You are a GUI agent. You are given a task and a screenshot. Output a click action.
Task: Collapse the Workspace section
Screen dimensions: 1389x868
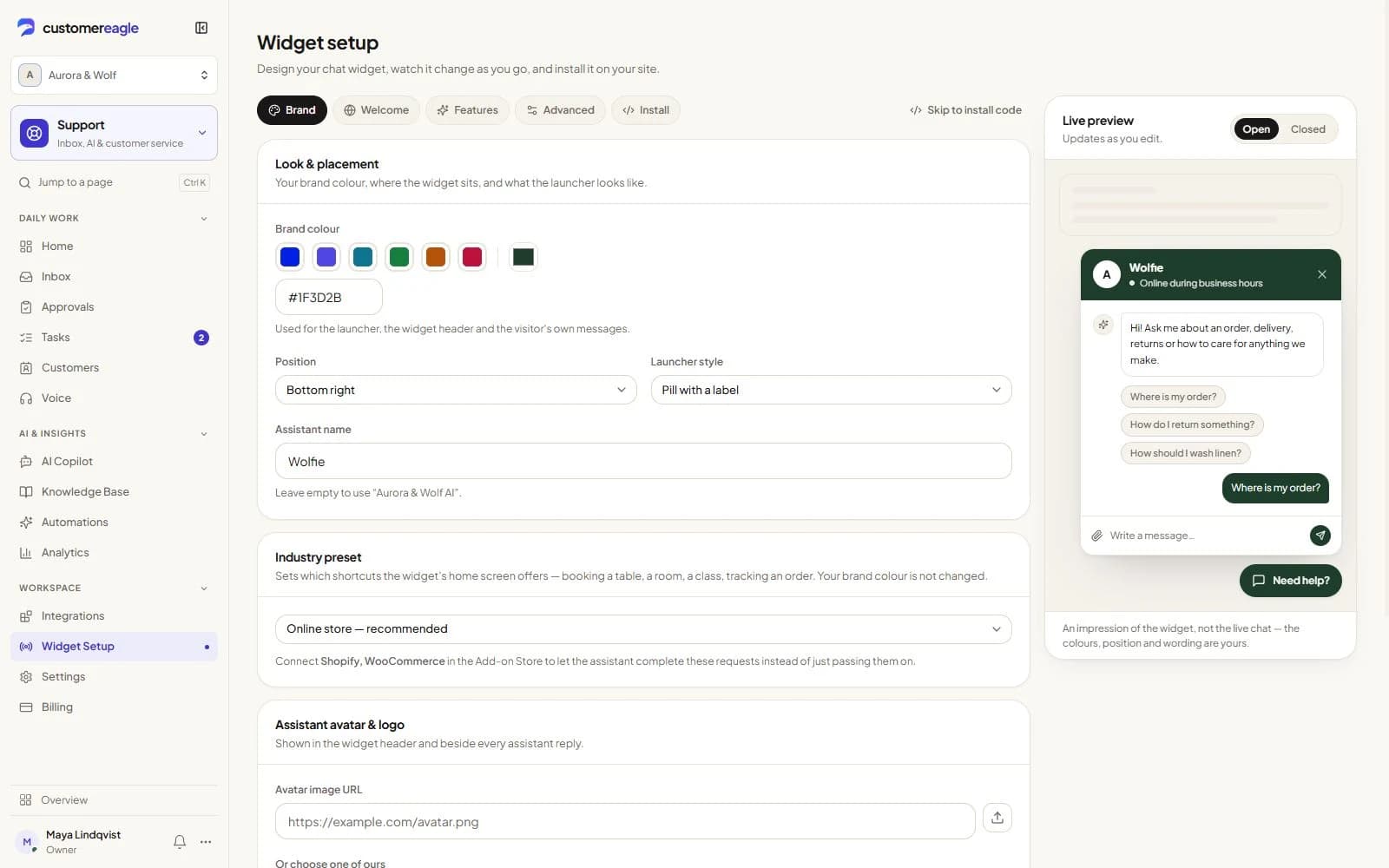click(x=114, y=589)
